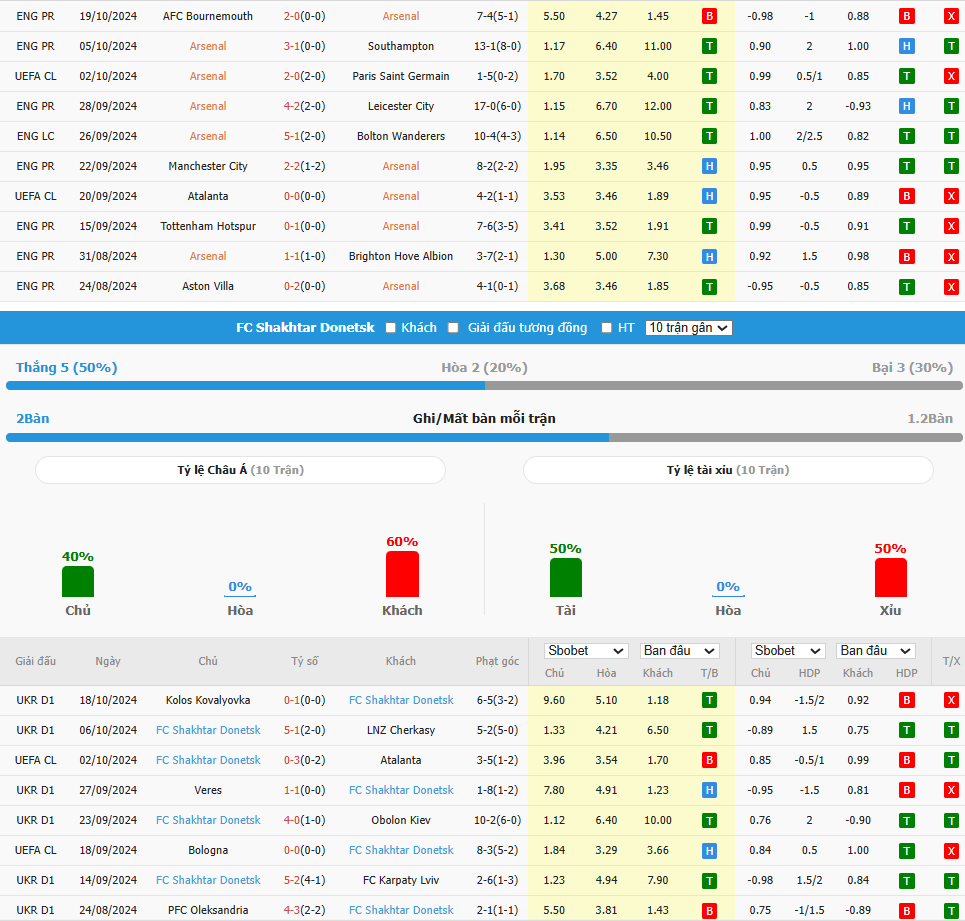Click red B handicap badge in Brighton Hove Albion row
The width and height of the screenshot is (965, 921).
click(x=907, y=257)
